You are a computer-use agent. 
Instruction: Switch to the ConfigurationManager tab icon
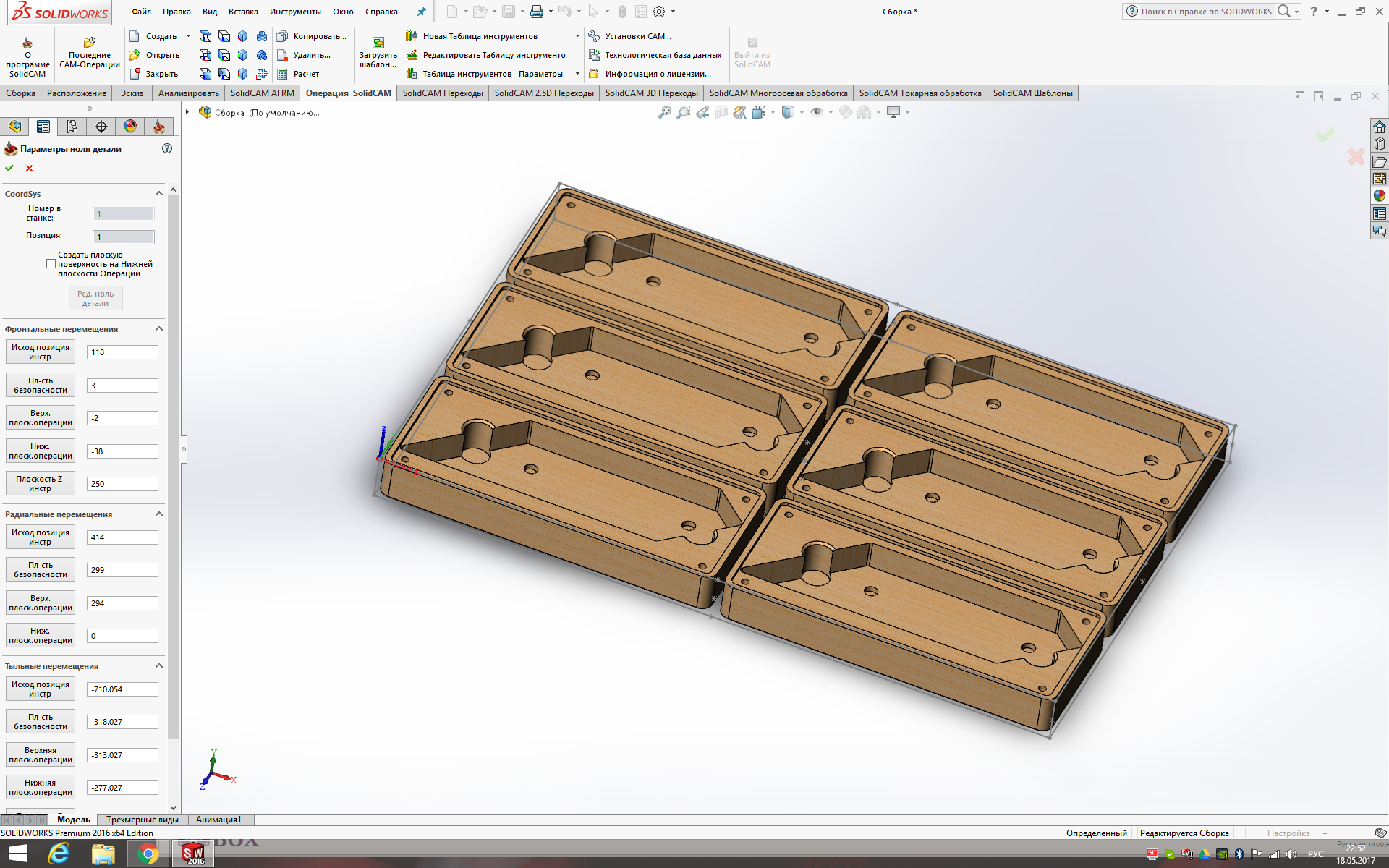pos(72,127)
